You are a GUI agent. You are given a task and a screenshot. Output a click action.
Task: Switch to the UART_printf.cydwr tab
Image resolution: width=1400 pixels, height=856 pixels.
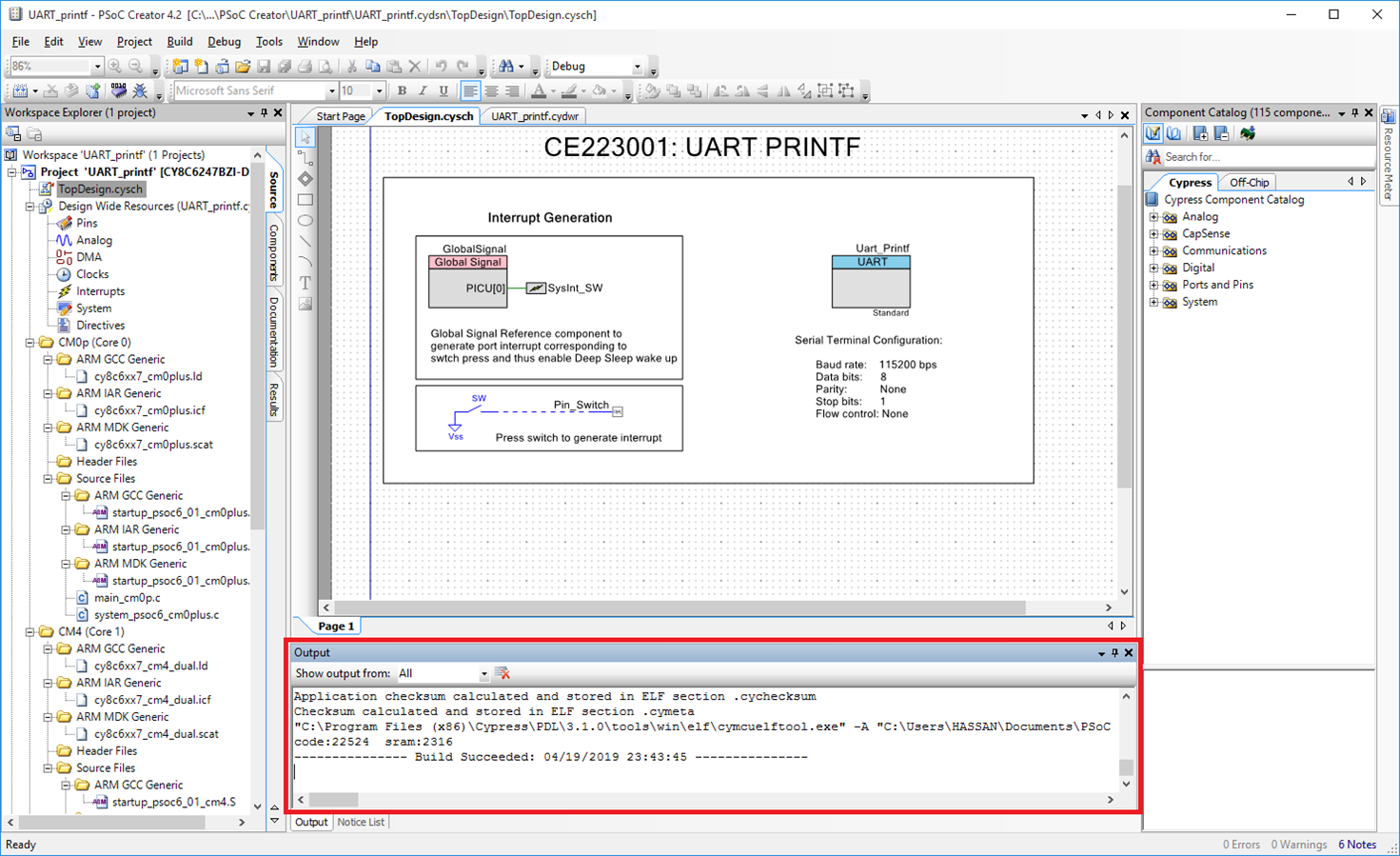535,116
